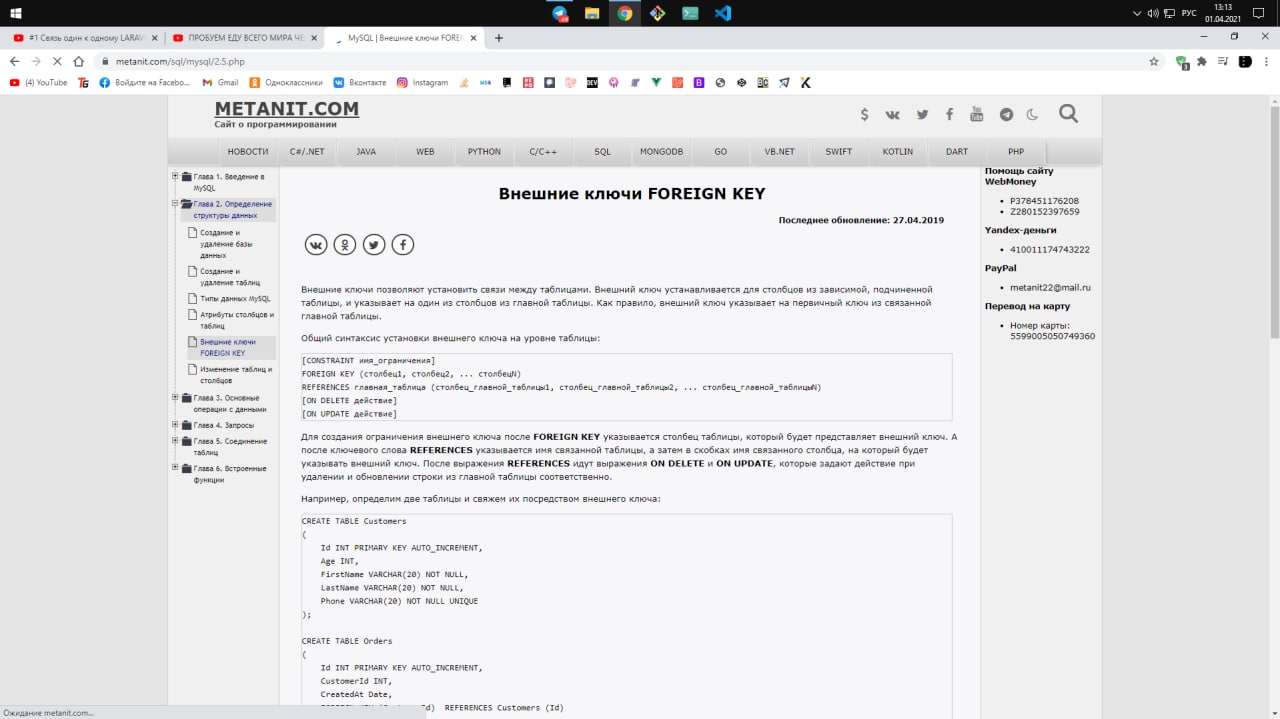Open SQL section in navigation
Viewport: 1280px width, 719px height.
tap(602, 152)
